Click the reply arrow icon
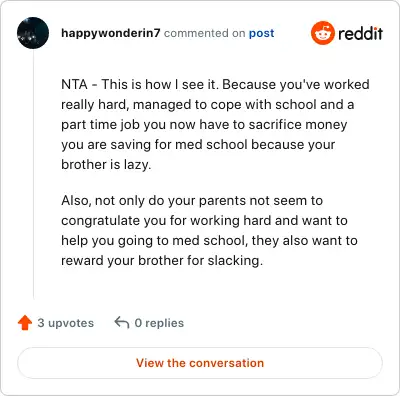 pos(122,323)
